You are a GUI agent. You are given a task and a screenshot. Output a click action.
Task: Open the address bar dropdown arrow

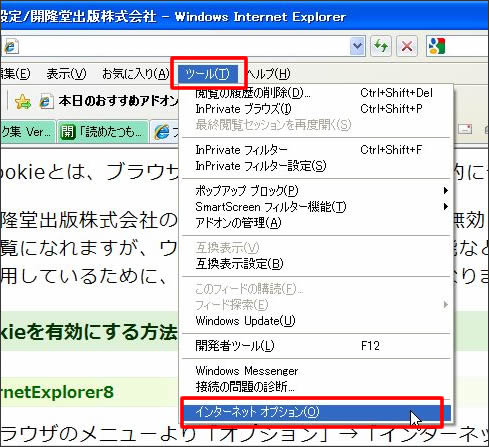click(357, 46)
